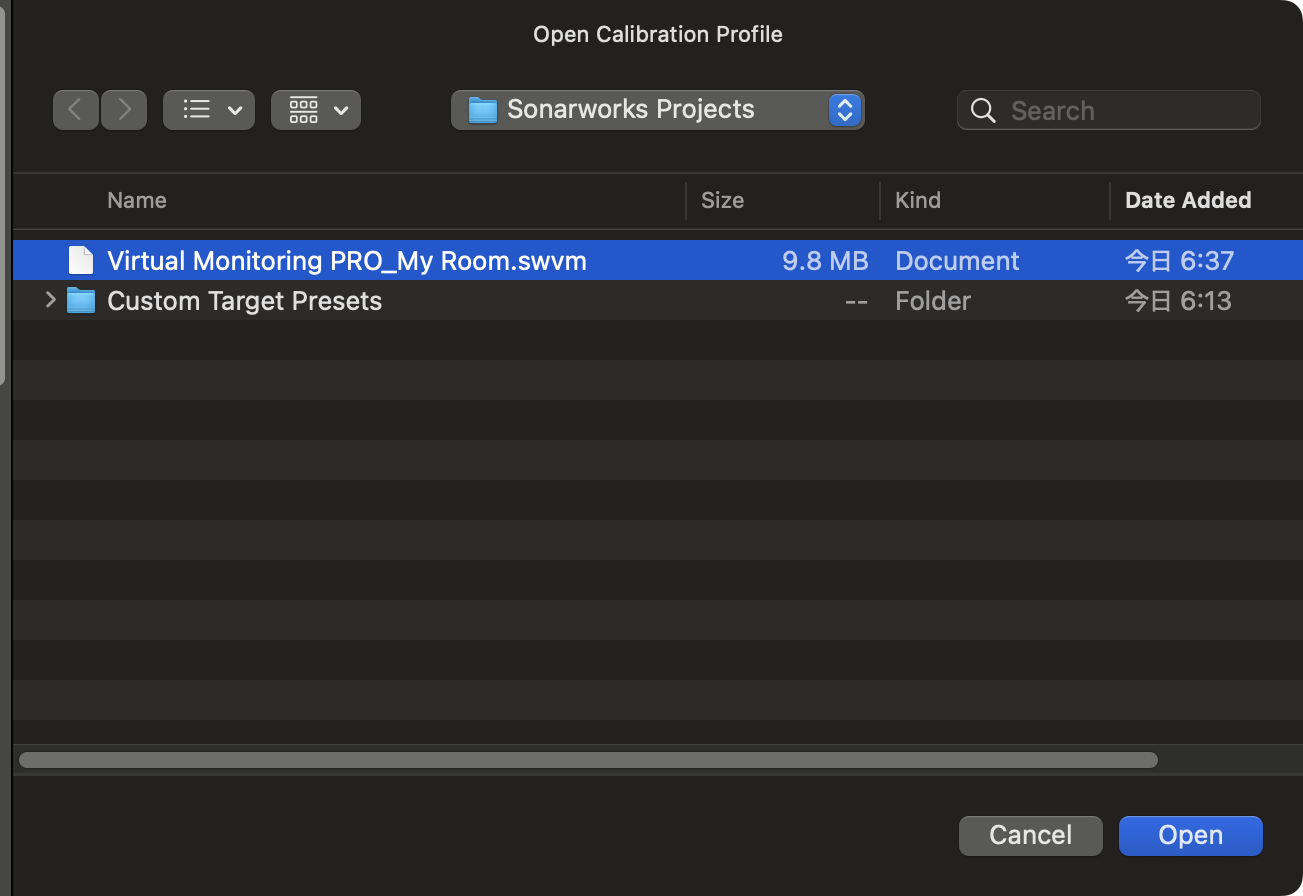Select Virtual Monitoring PRO_My Room.swvm file name
1303x896 pixels.
point(346,261)
